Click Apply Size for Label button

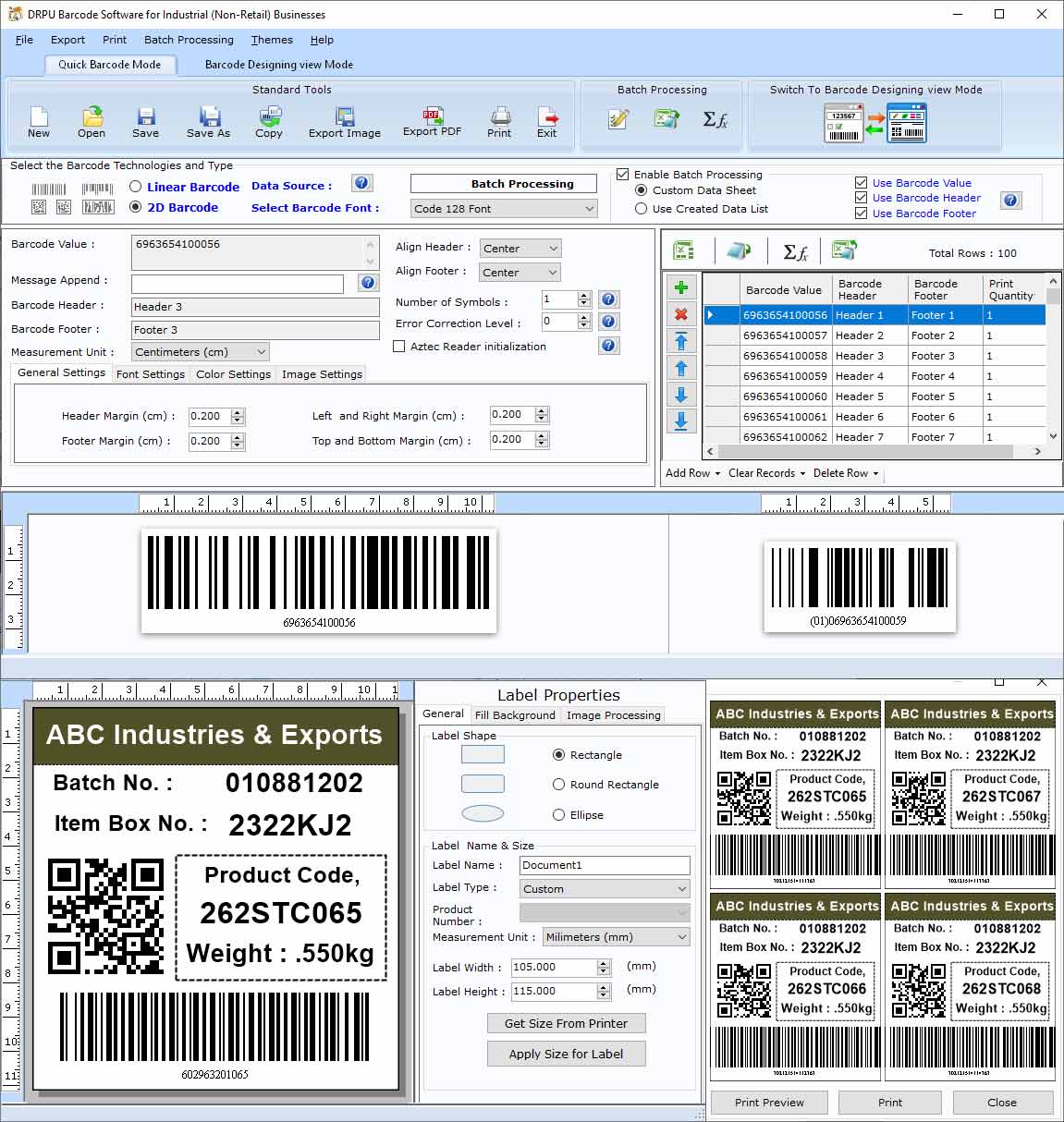pos(566,1054)
